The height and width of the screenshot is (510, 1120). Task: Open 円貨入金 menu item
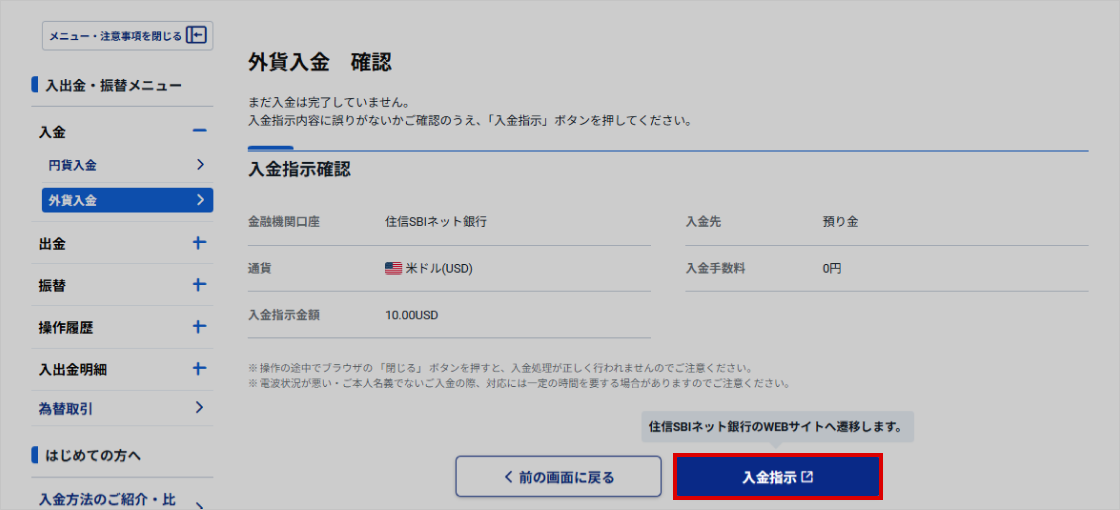pyautogui.click(x=73, y=165)
